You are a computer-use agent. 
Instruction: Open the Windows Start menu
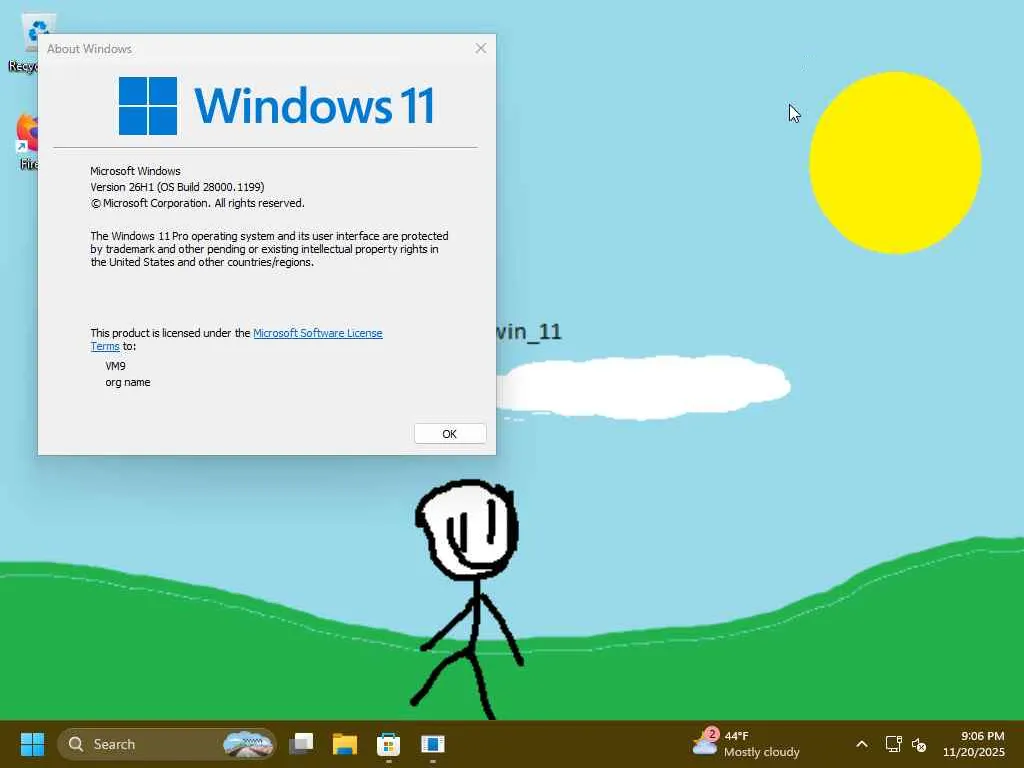[x=32, y=744]
